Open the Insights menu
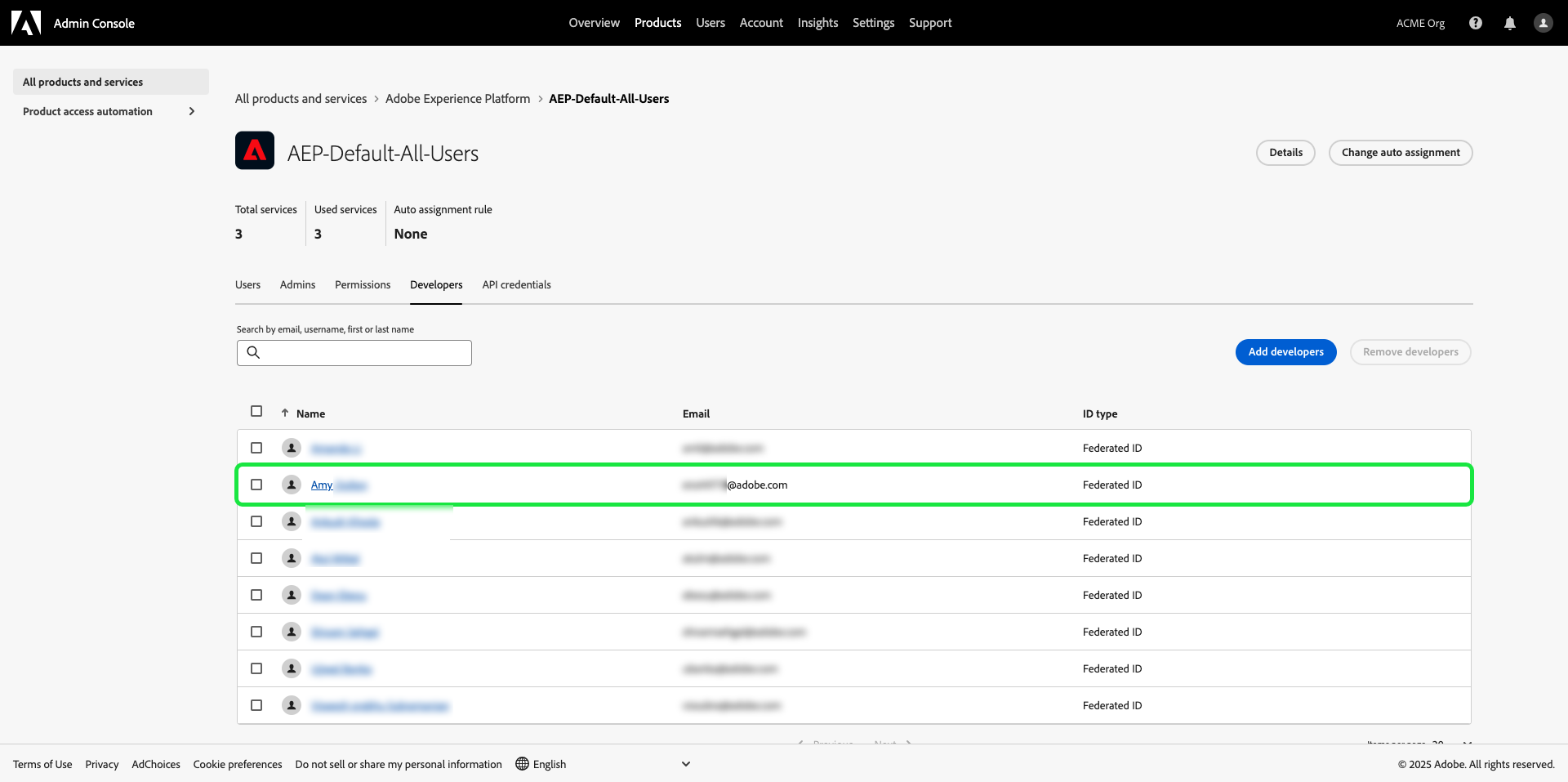This screenshot has height=782, width=1568. coord(817,23)
